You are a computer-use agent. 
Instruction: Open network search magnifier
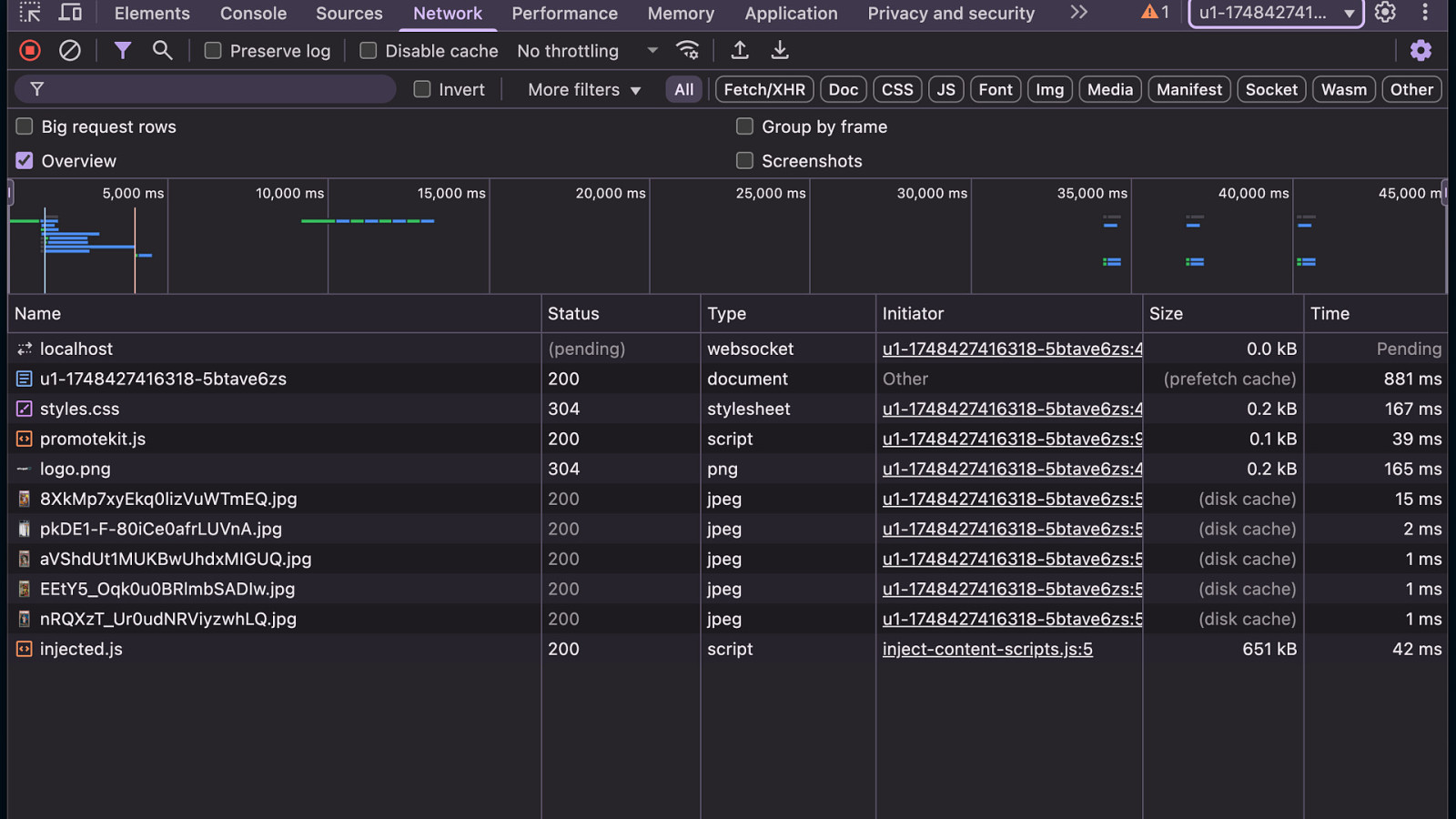(162, 51)
